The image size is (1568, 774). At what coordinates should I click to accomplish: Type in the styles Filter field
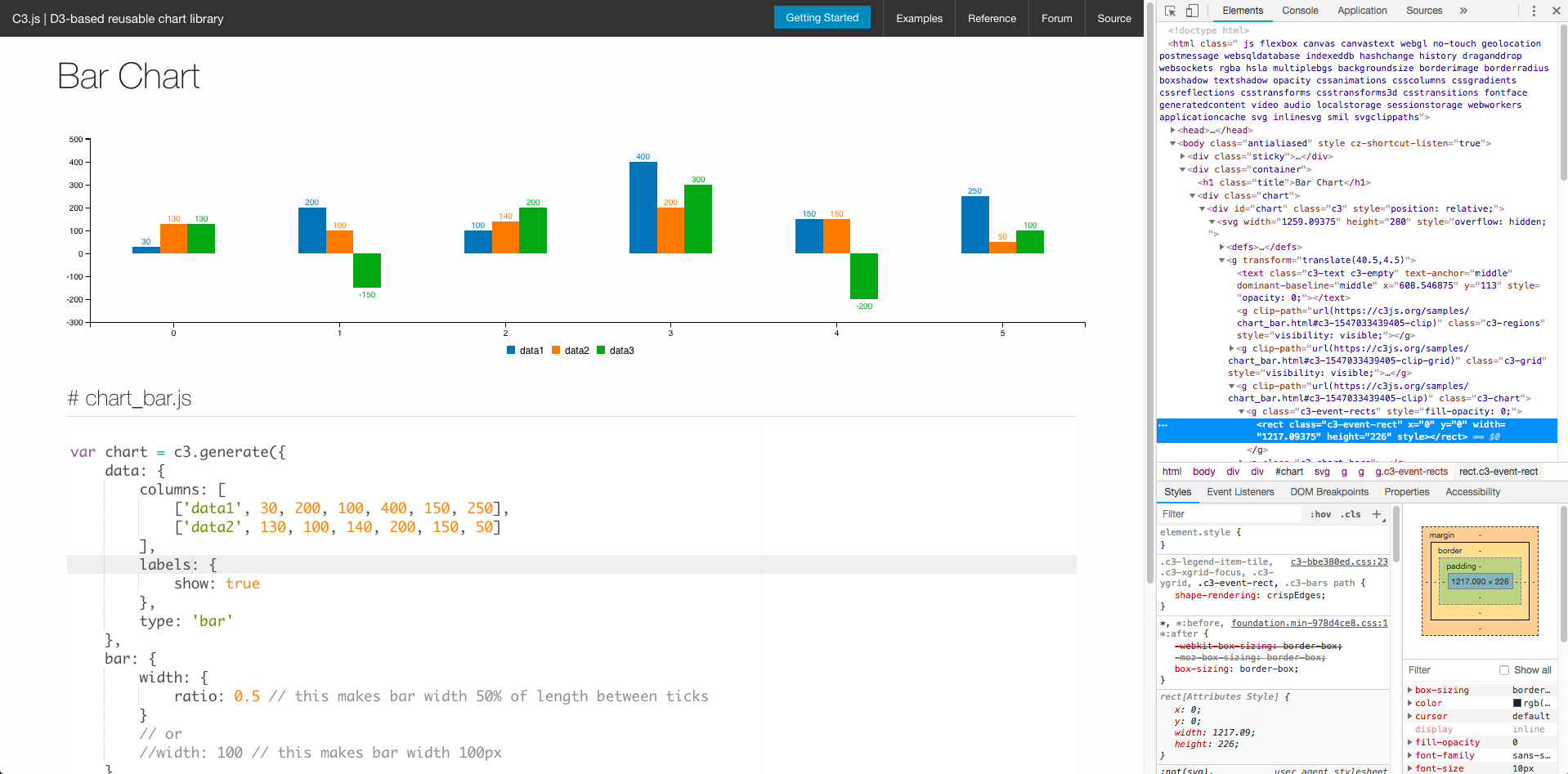coord(1226,513)
